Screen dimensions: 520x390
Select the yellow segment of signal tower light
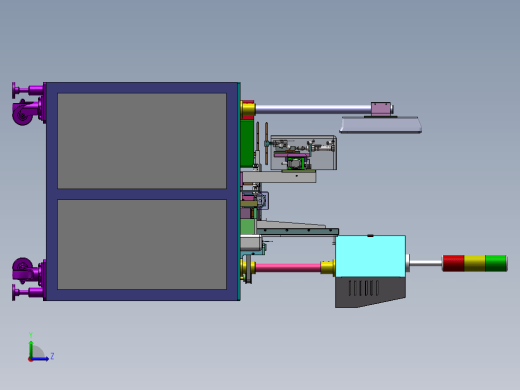pyautogui.click(x=475, y=263)
